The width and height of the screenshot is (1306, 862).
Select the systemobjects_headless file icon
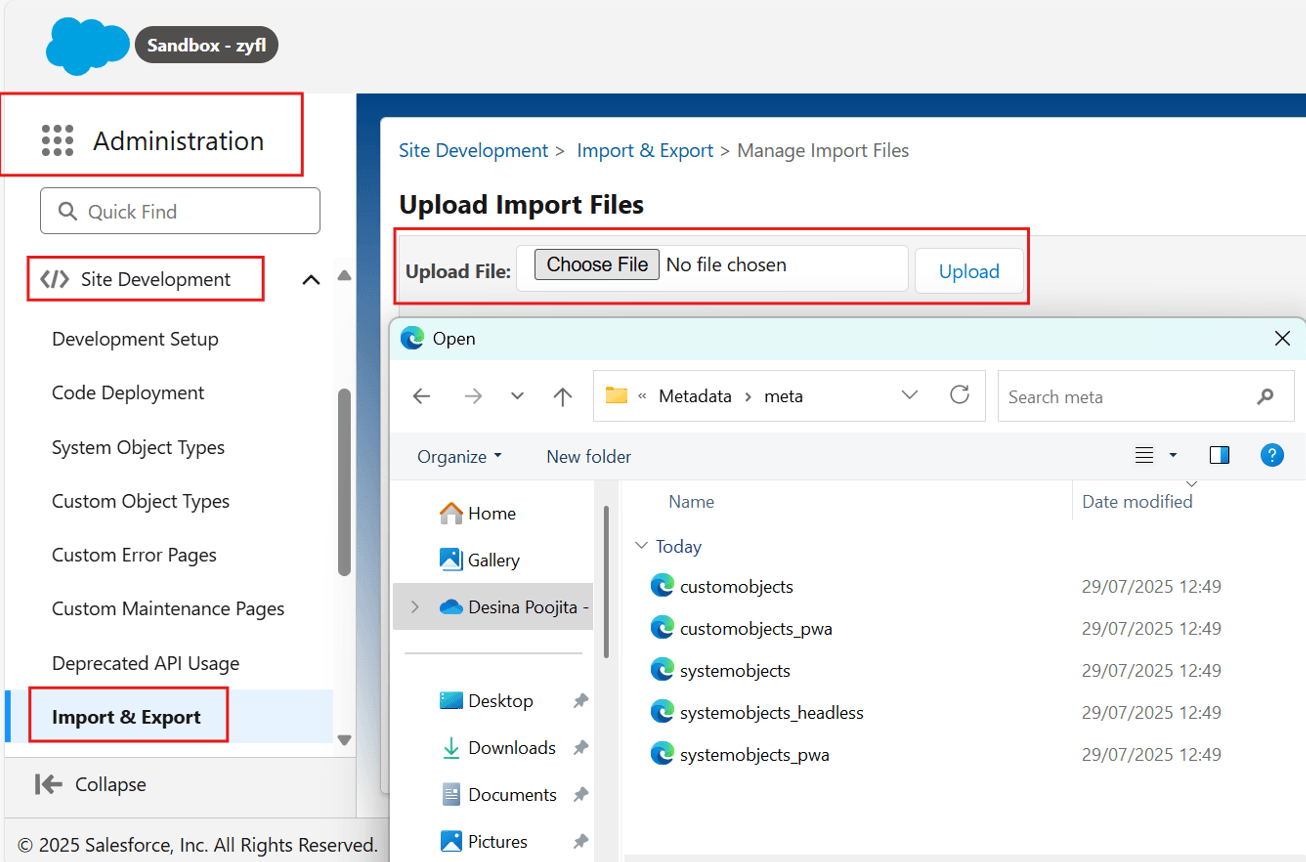(662, 712)
